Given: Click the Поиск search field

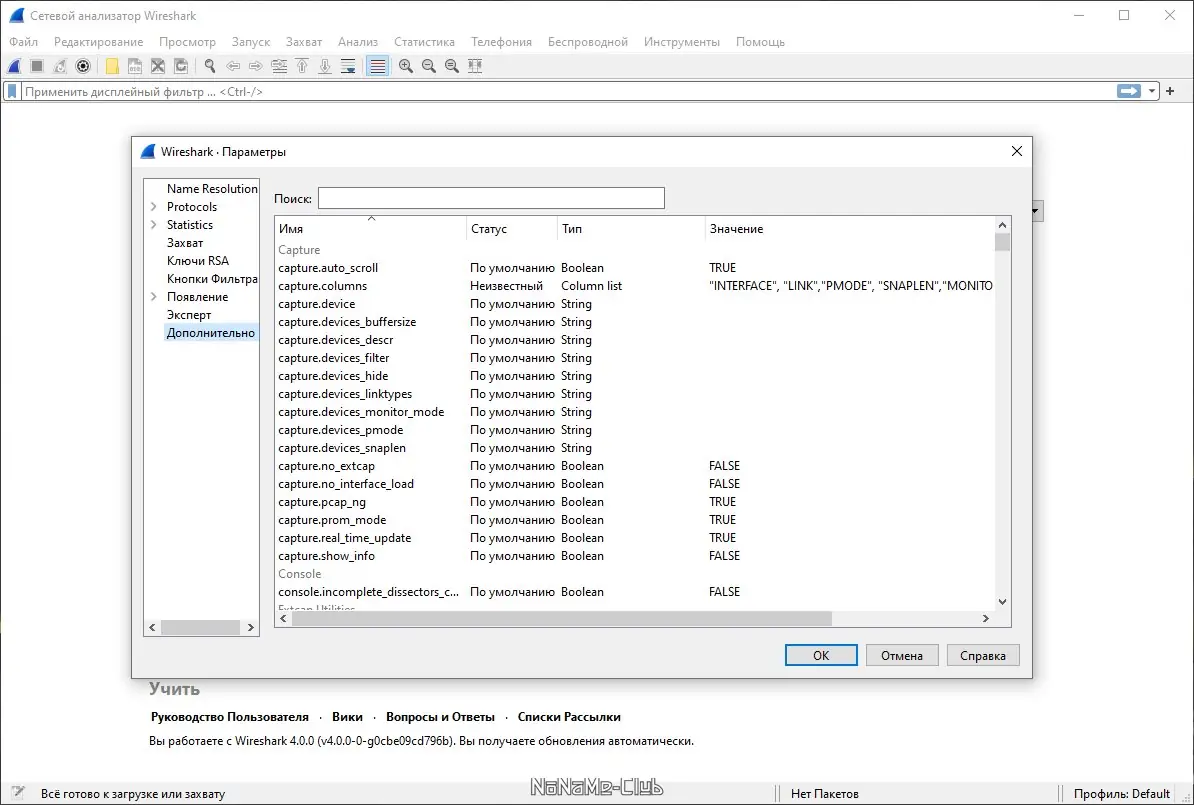Looking at the screenshot, I should (490, 198).
